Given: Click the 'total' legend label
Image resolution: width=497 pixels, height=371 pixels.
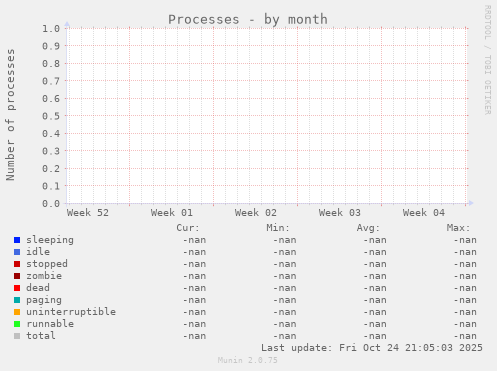Looking at the screenshot, I should (41, 336).
